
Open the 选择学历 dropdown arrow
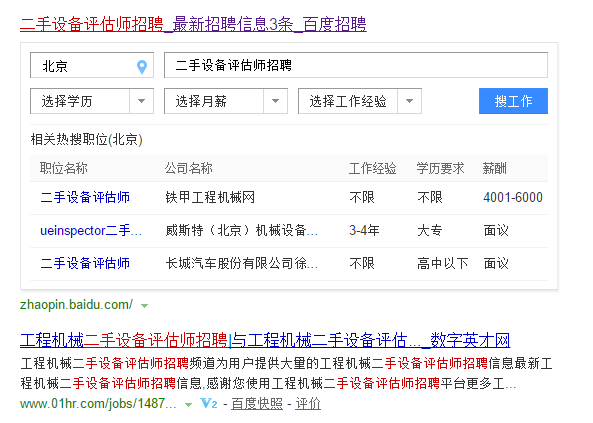point(141,101)
